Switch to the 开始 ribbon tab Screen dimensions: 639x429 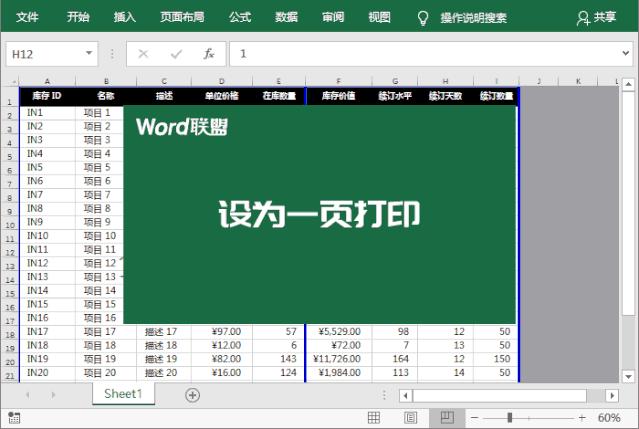pos(78,17)
